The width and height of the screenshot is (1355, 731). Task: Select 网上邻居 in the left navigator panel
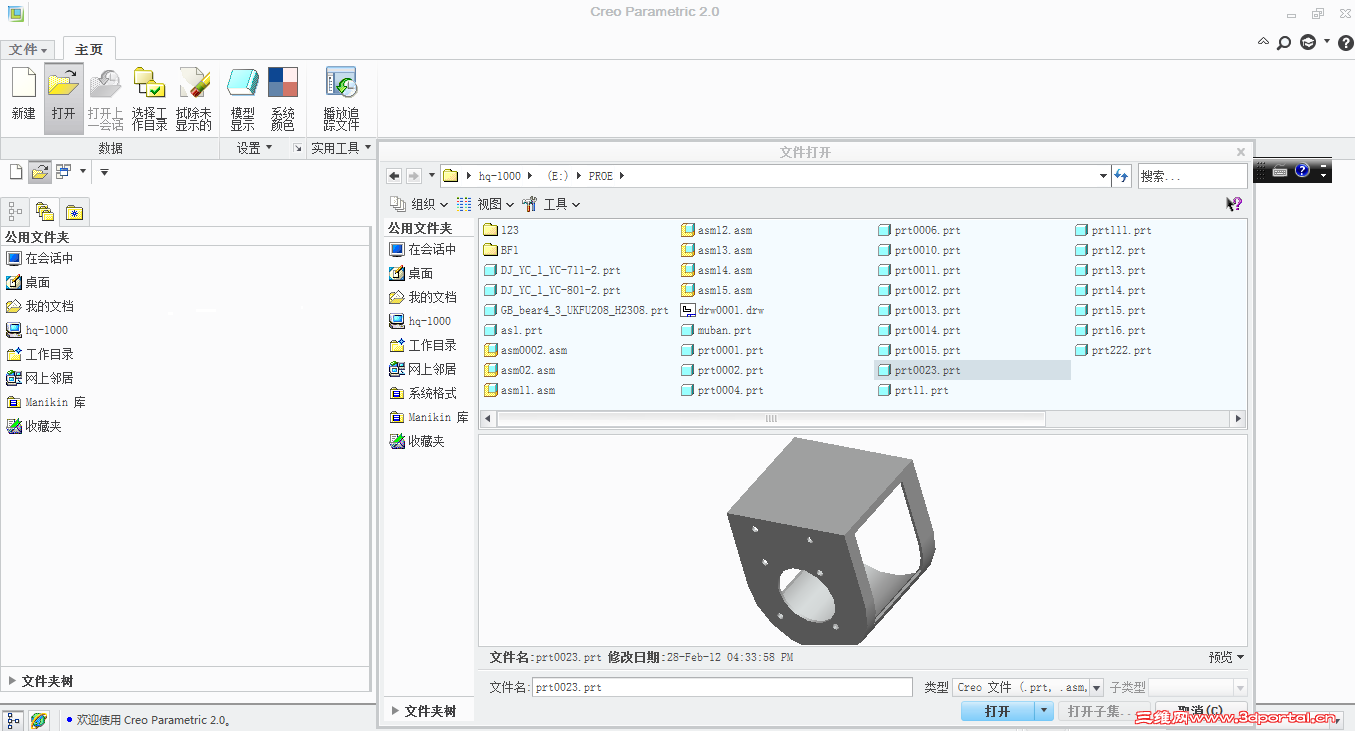click(40, 378)
